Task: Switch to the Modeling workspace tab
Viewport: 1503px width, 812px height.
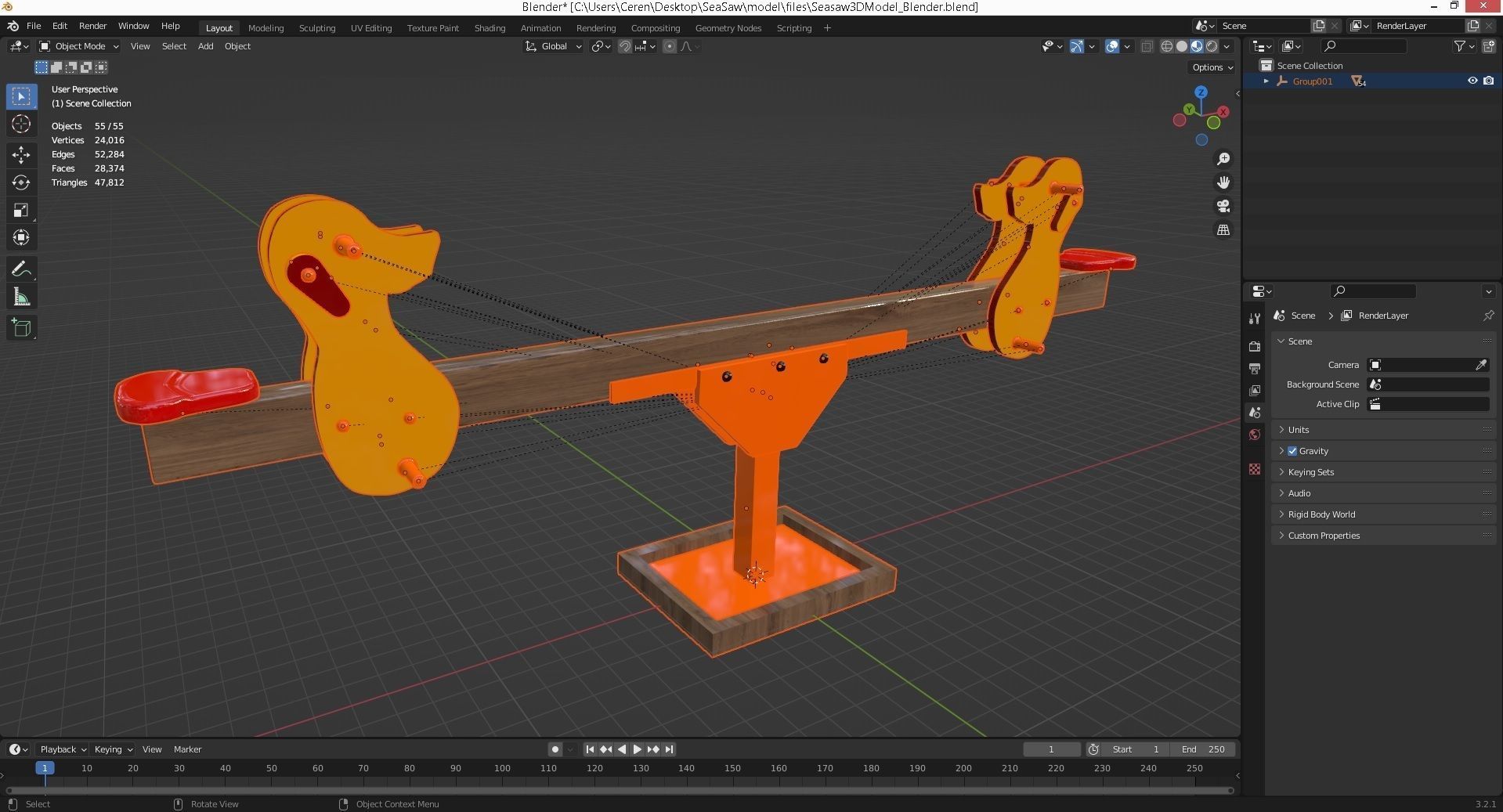Action: coord(266,27)
